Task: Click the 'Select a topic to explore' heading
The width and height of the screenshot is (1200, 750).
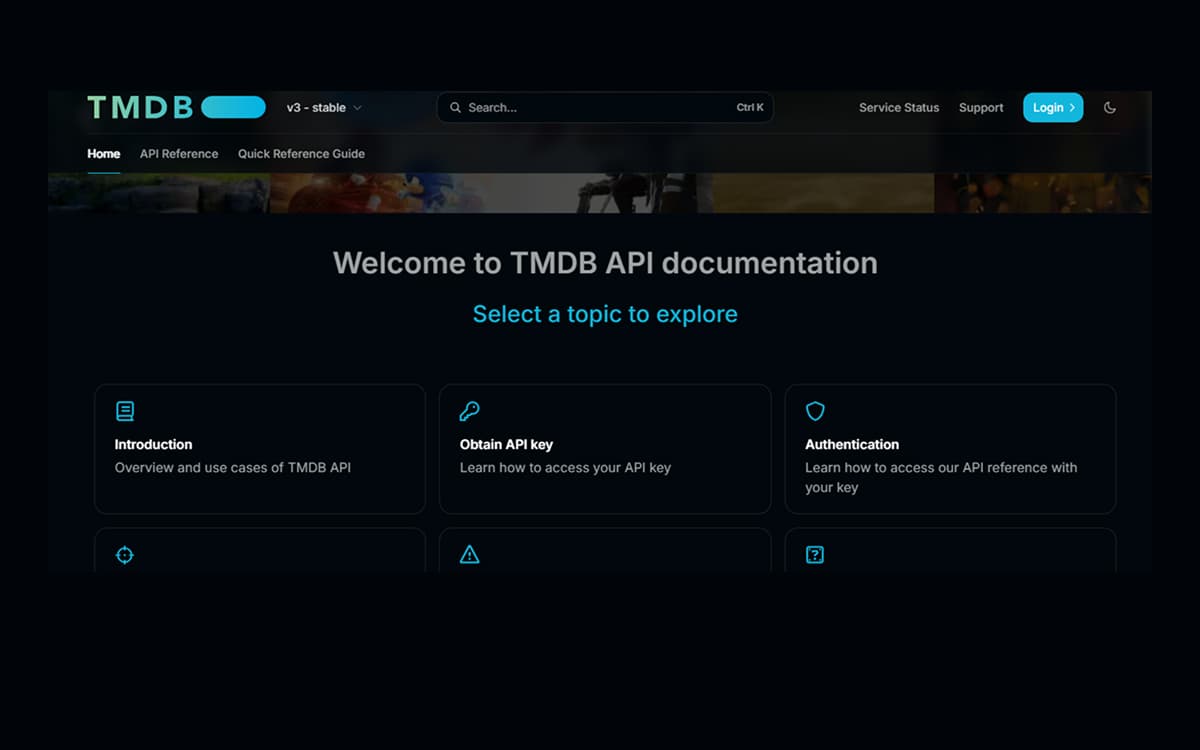Action: pyautogui.click(x=605, y=314)
